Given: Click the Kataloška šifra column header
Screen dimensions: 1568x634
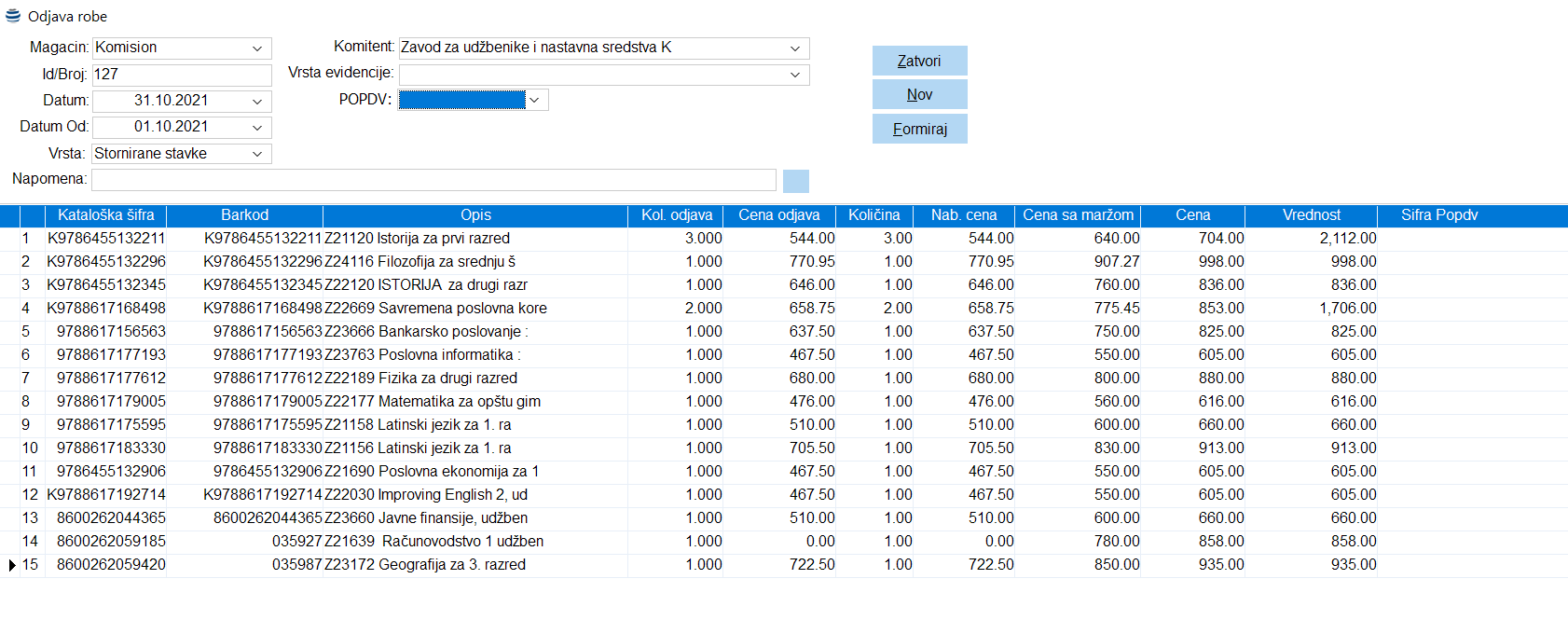Looking at the screenshot, I should pyautogui.click(x=105, y=215).
